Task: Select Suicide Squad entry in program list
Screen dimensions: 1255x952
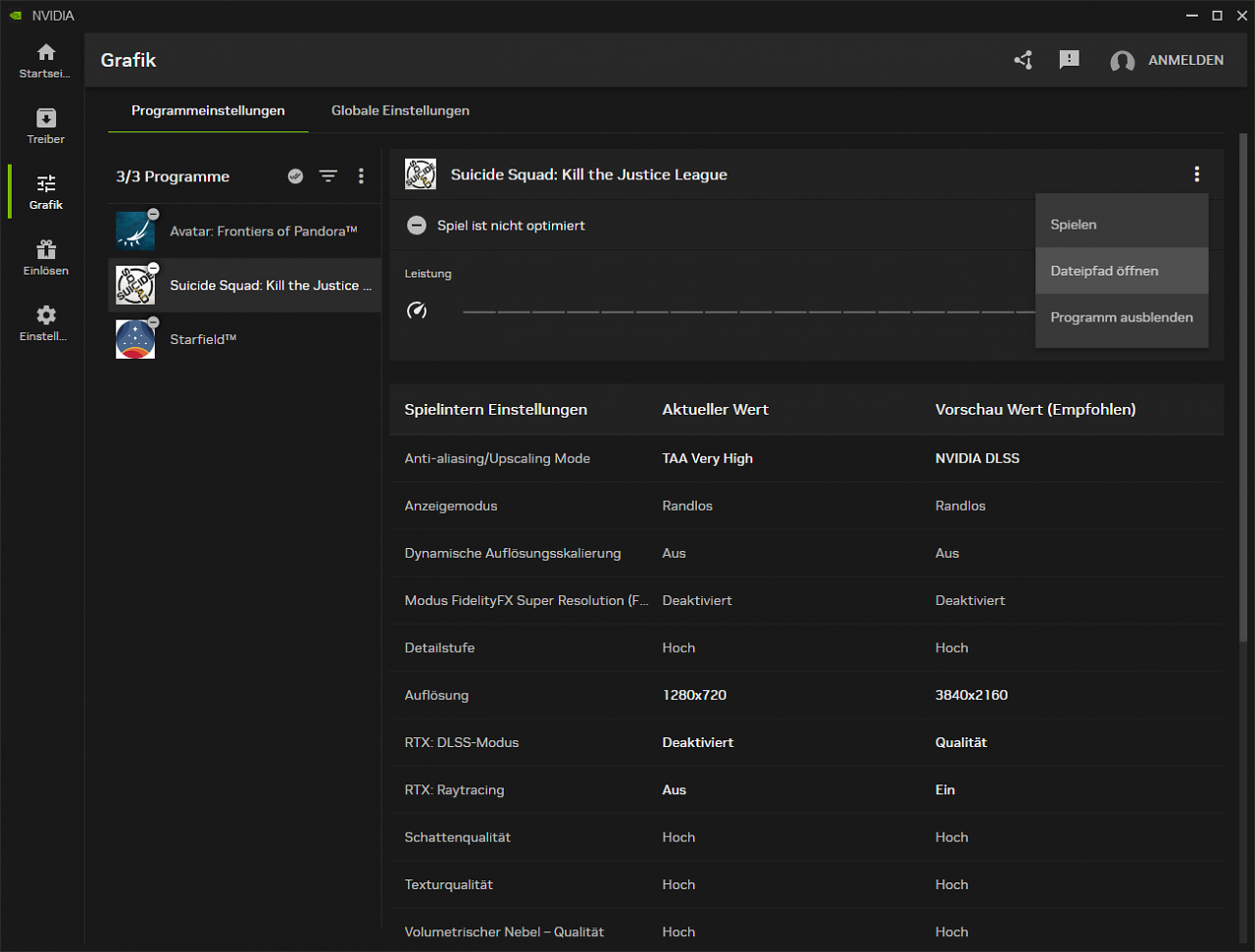Action: tap(244, 285)
